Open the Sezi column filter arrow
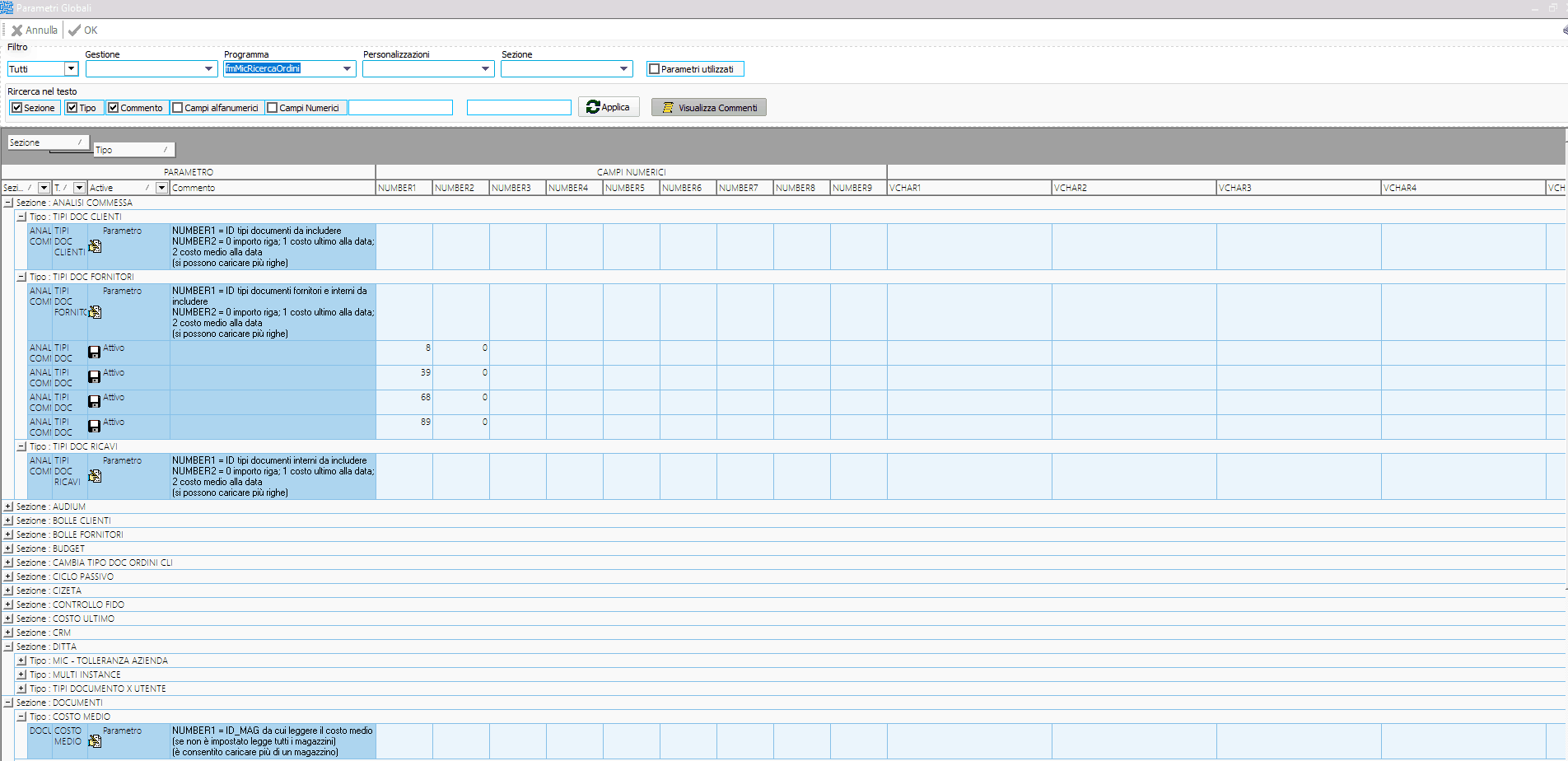 [x=44, y=188]
